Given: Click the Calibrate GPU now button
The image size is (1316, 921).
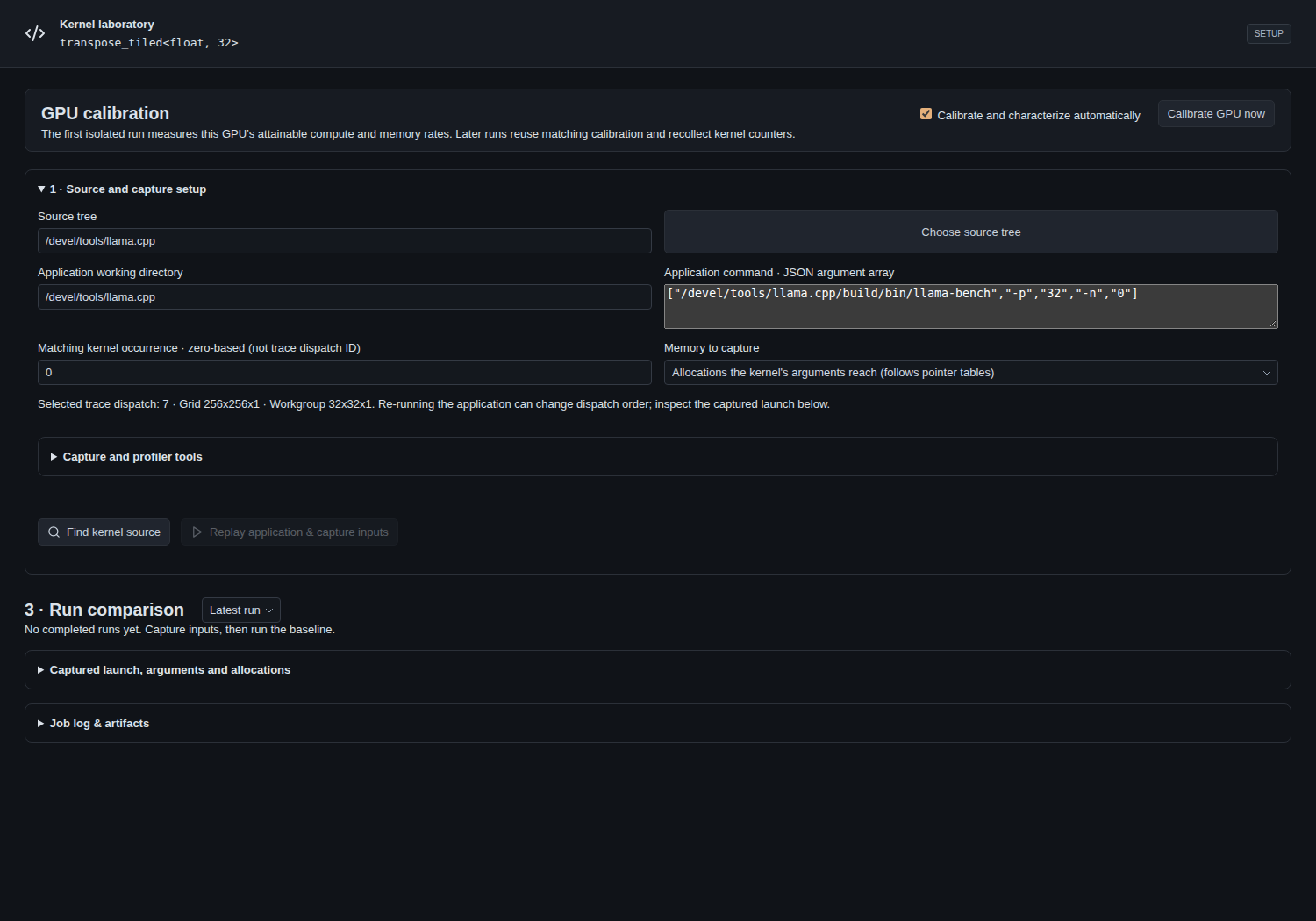Looking at the screenshot, I should pos(1216,114).
